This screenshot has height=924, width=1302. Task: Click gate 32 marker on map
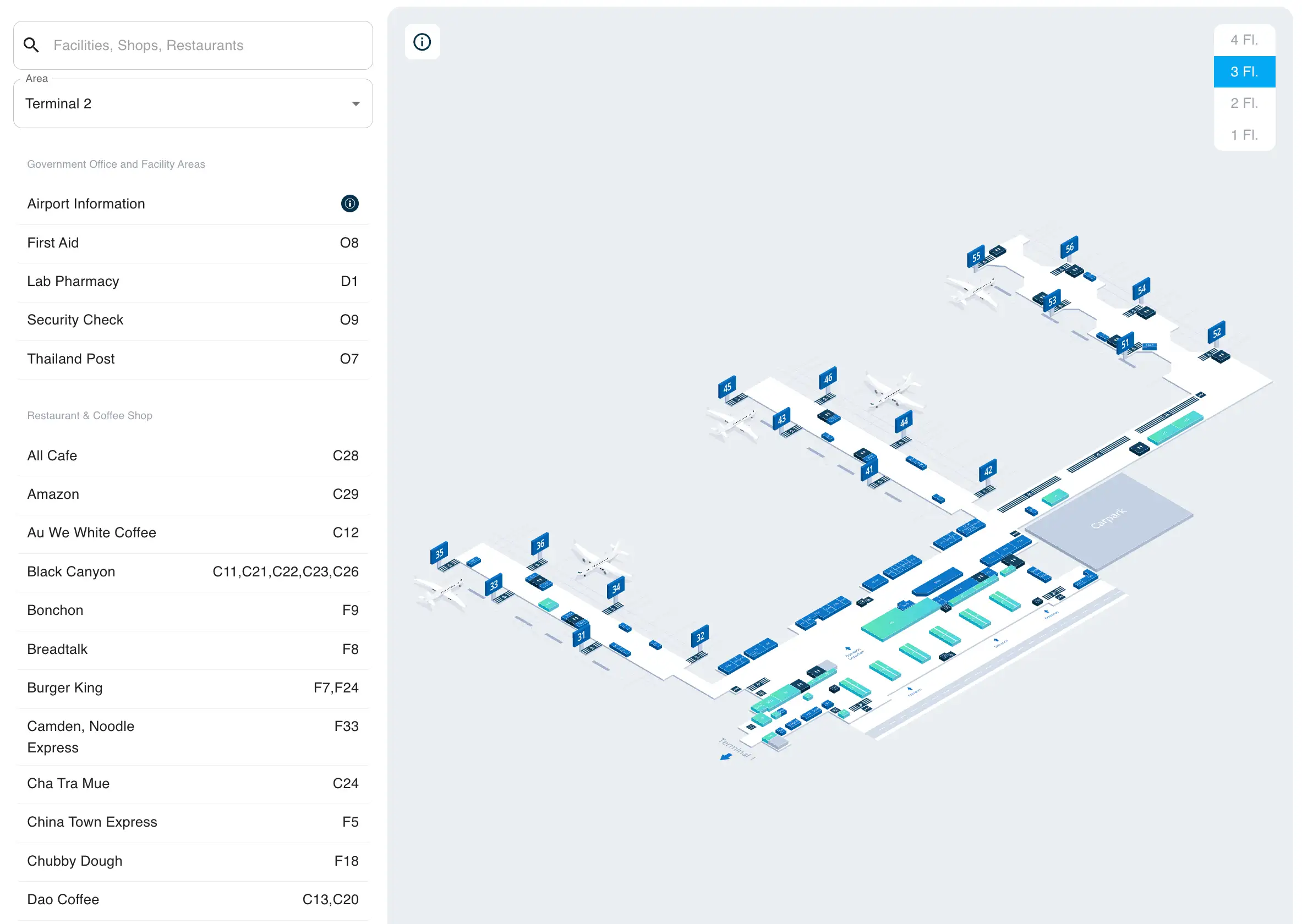click(700, 637)
